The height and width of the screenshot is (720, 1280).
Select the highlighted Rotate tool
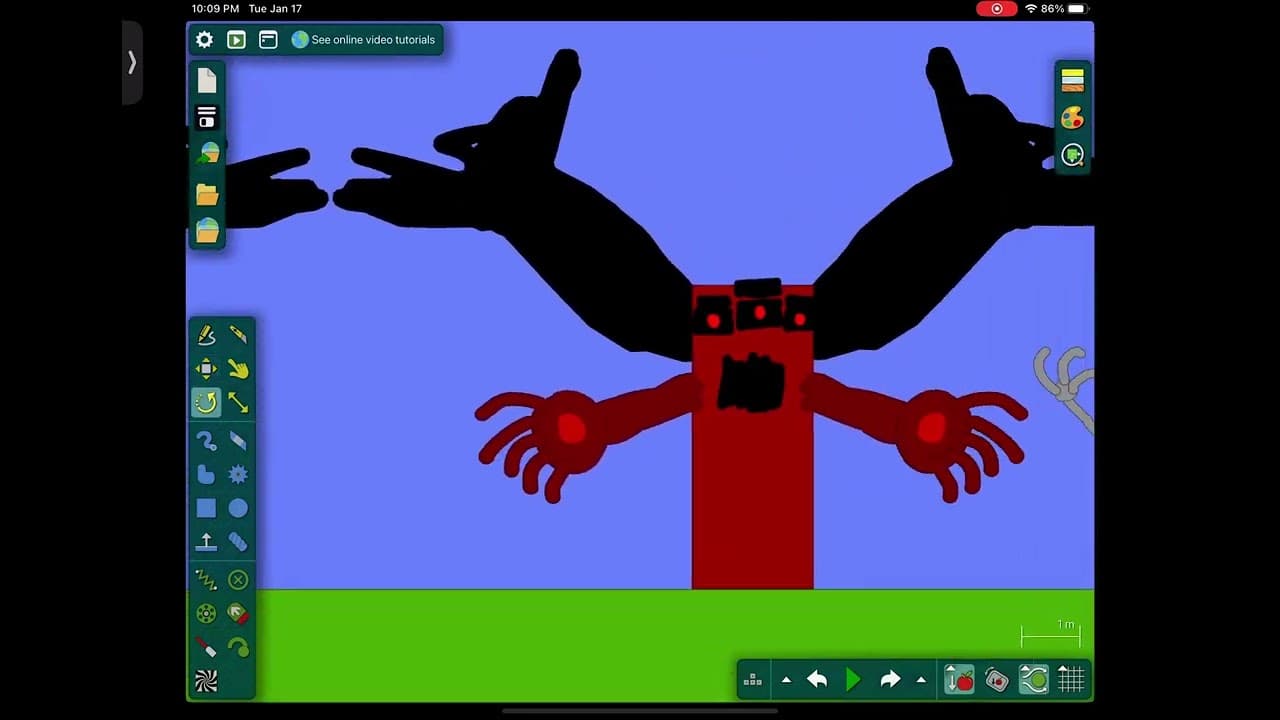206,402
